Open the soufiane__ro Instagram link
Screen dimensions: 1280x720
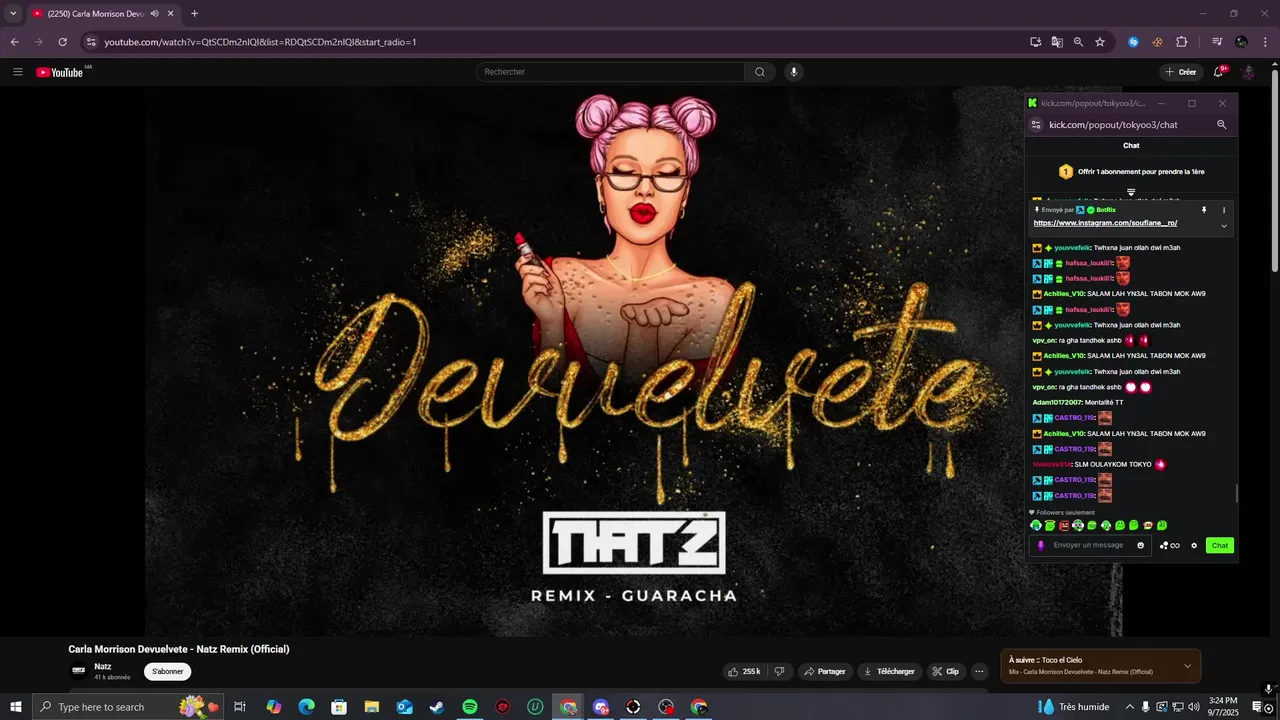(x=1105, y=223)
